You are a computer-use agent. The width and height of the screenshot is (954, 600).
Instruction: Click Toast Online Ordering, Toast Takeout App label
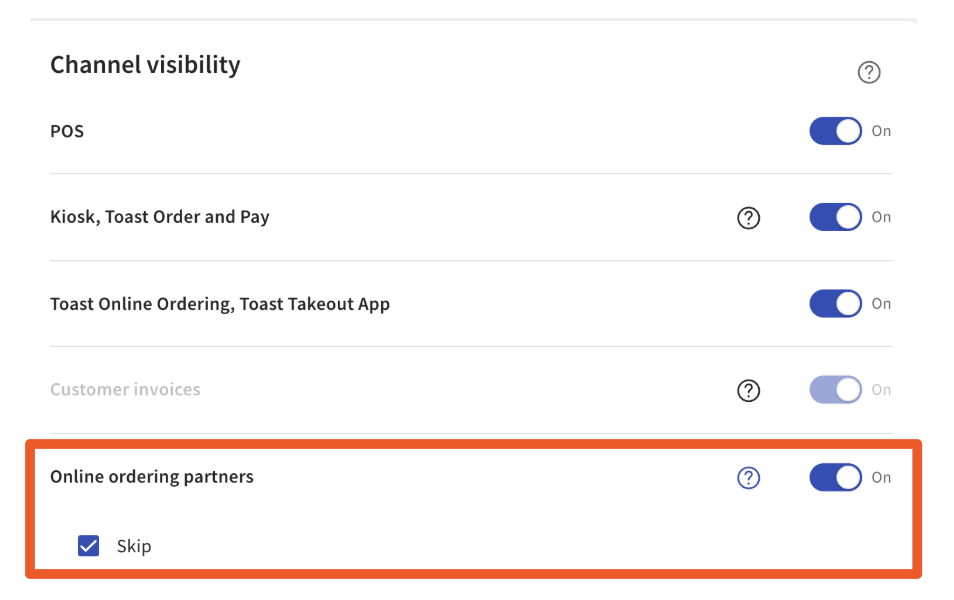[220, 304]
